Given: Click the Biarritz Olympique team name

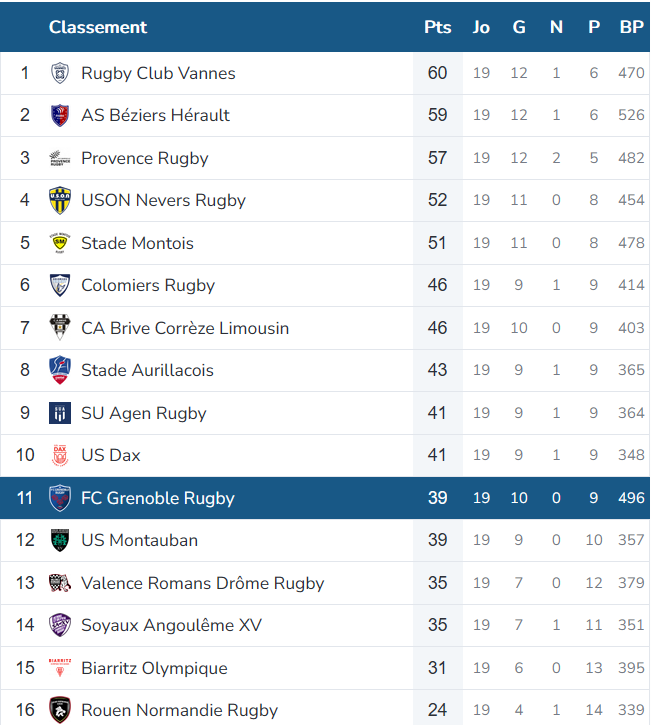Looking at the screenshot, I should tap(154, 668).
